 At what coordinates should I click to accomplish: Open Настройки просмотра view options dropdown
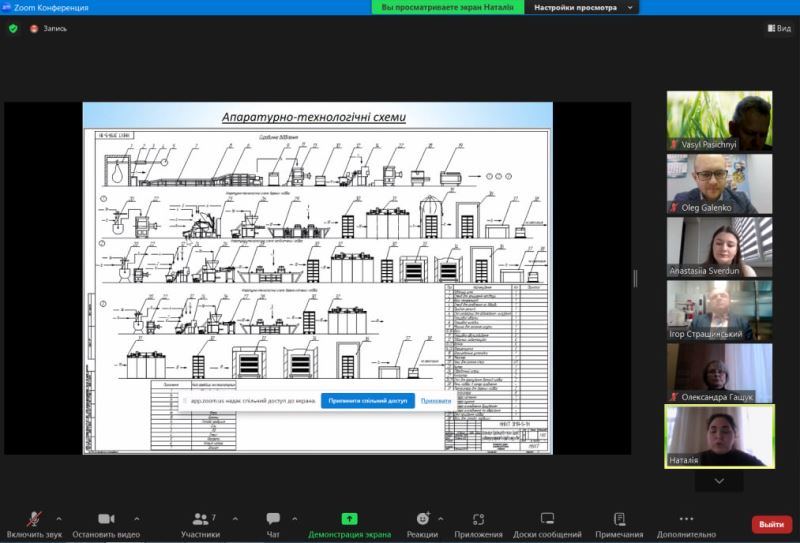(x=582, y=7)
